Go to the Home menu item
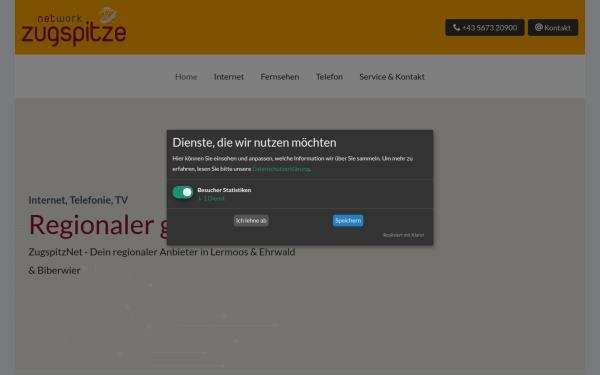The width and height of the screenshot is (600, 375). [186, 77]
